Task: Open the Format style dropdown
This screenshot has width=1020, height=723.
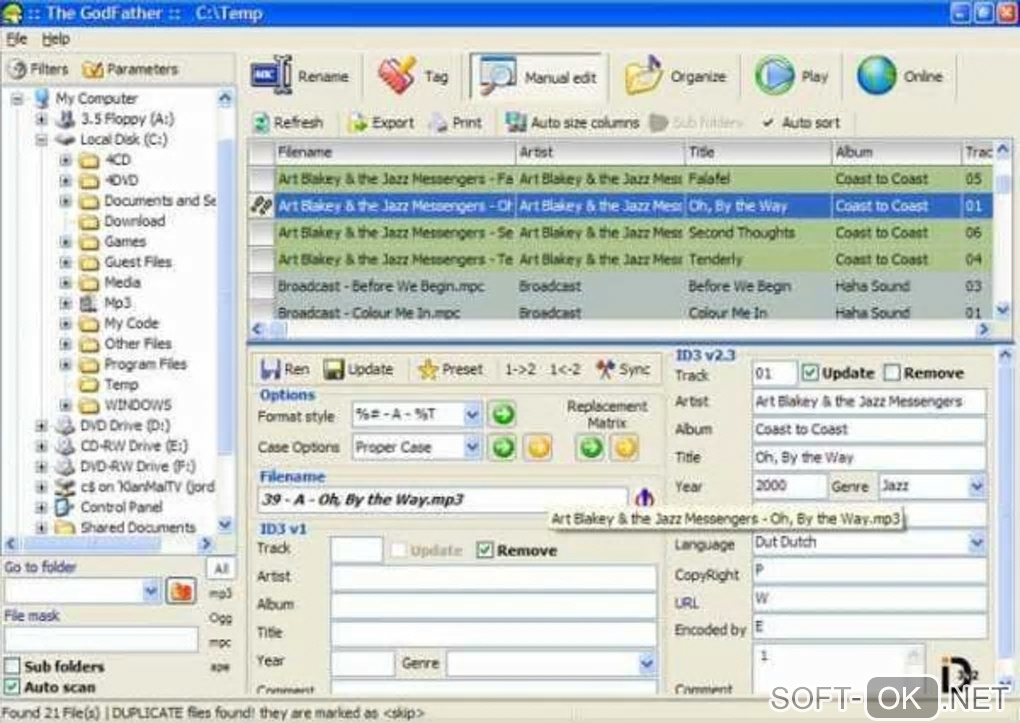Action: pyautogui.click(x=472, y=414)
